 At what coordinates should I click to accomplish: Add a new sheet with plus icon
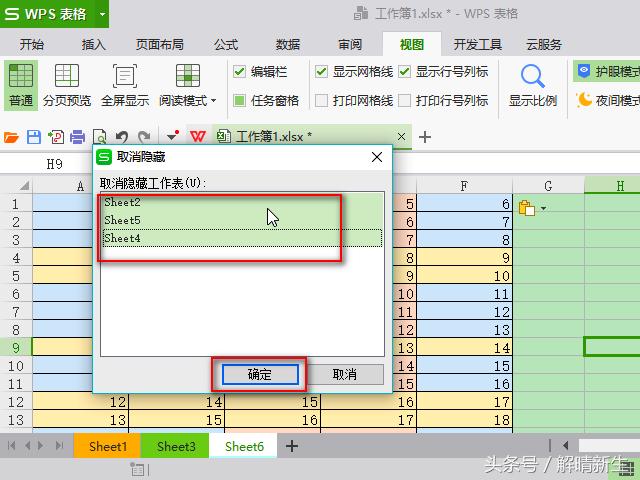tap(291, 446)
